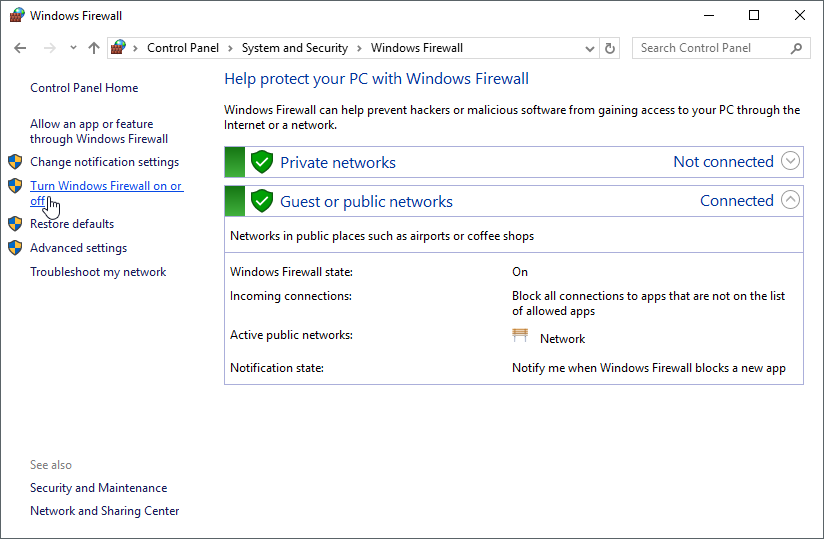Image resolution: width=824 pixels, height=539 pixels.
Task: Click the 'Notification state:' label
Action: (276, 368)
